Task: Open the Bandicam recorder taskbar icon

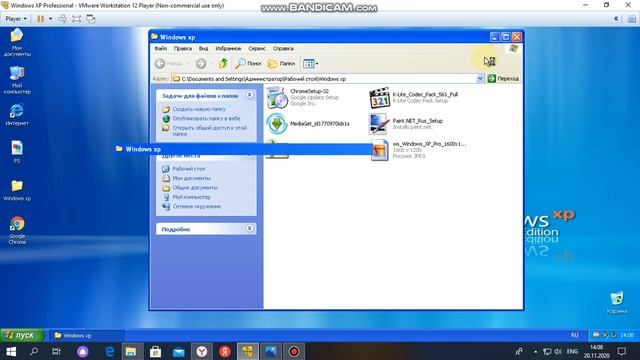Action: [294, 351]
